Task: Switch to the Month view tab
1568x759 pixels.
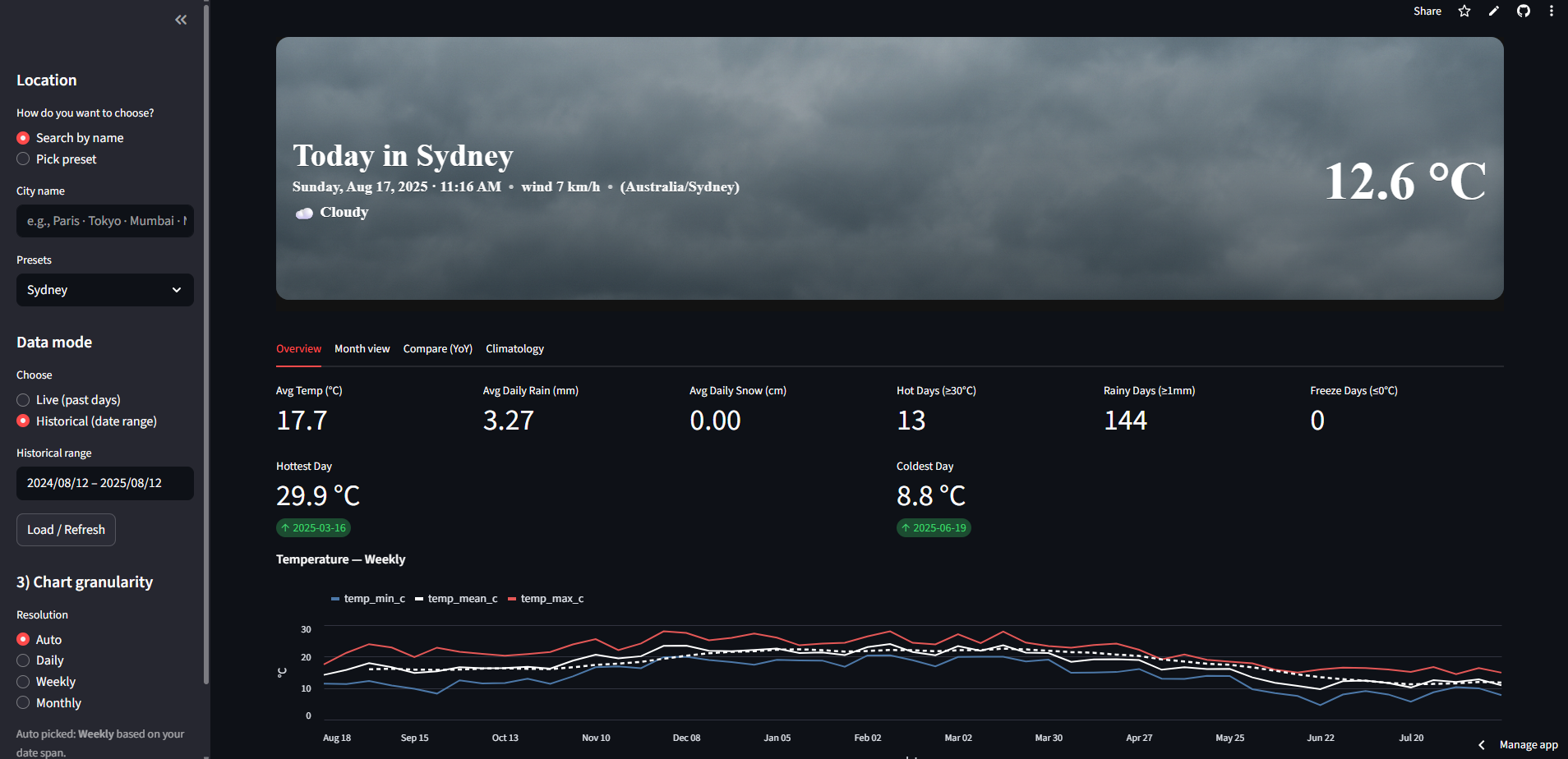Action: click(x=362, y=348)
